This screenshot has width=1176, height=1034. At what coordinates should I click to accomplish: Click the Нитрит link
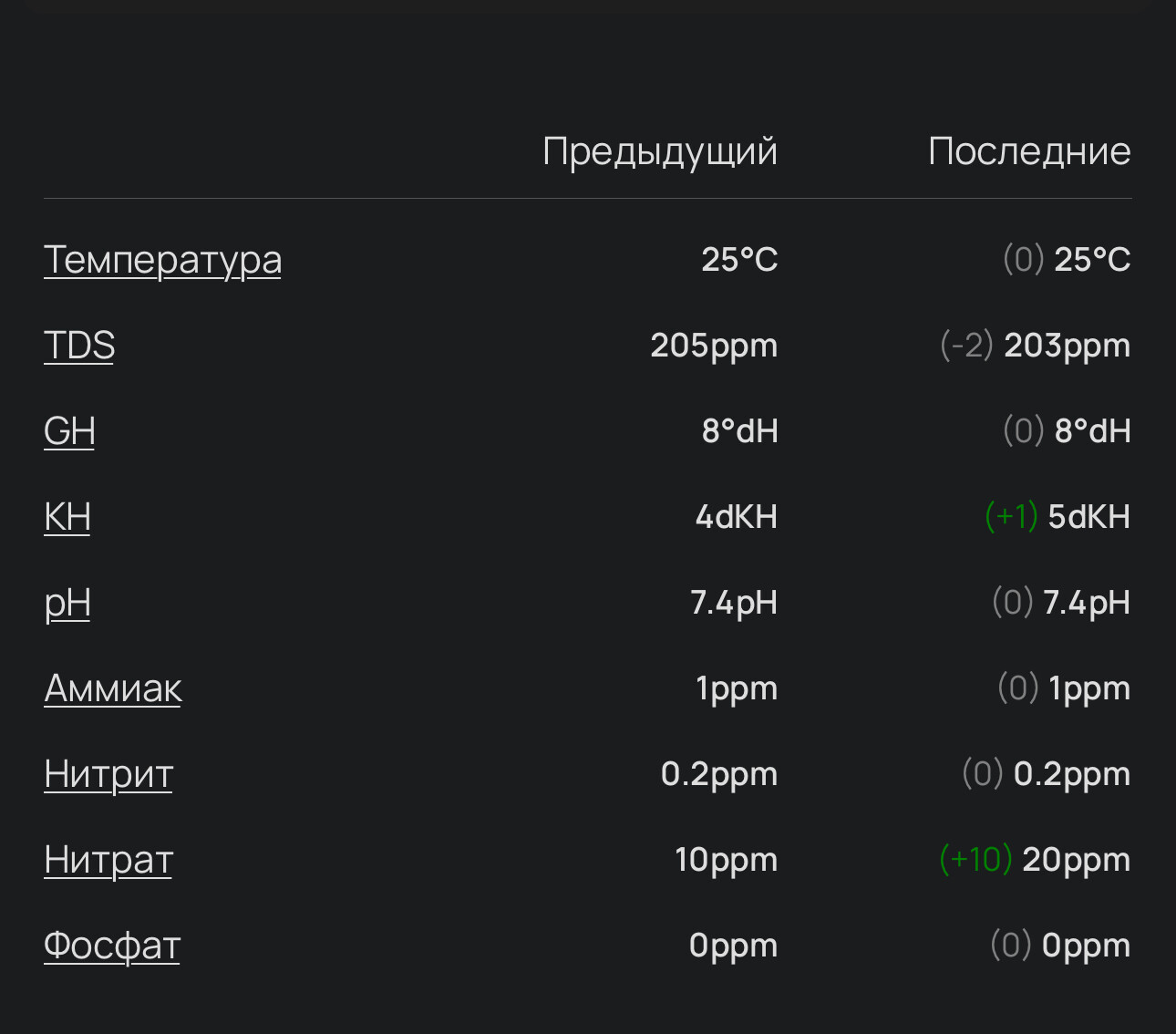pyautogui.click(x=108, y=774)
